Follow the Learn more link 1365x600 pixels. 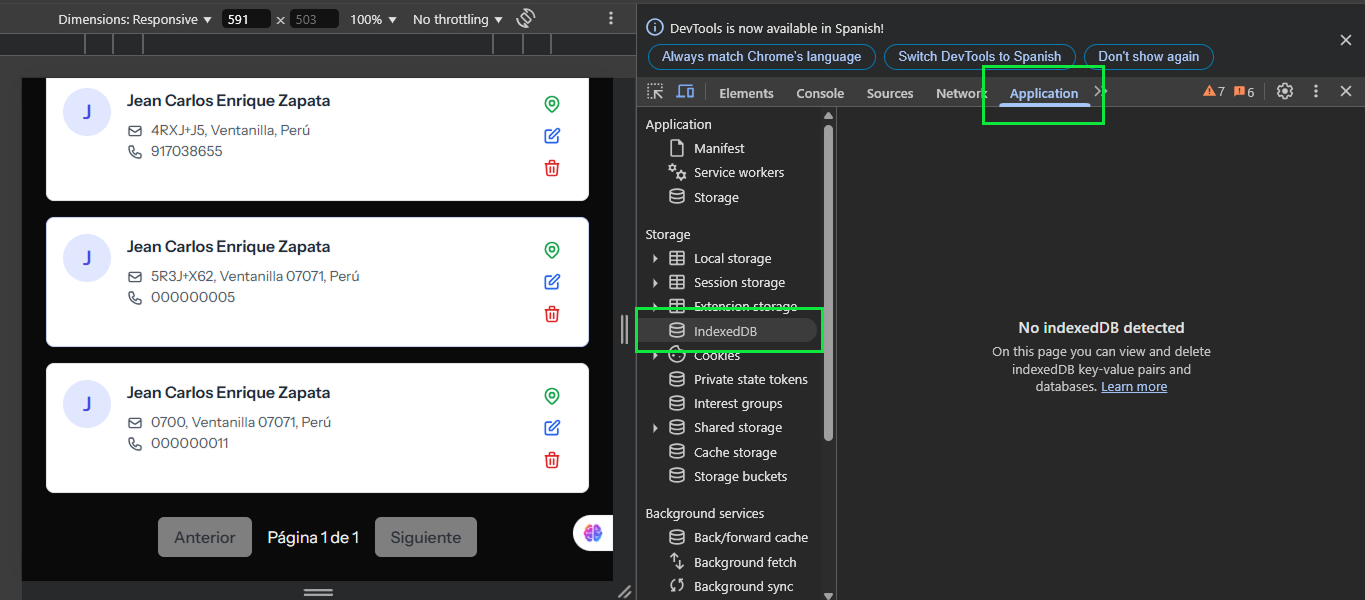(1133, 387)
